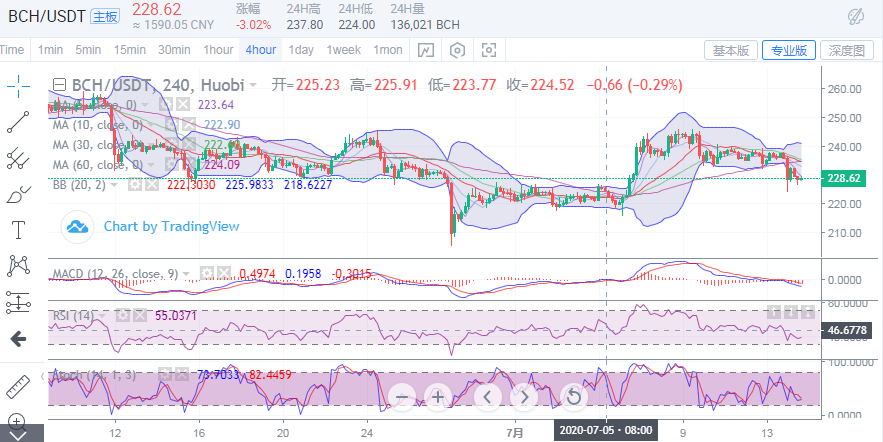Select the magnifier zoom-in tool
883x442 pixels.
(x=17, y=421)
